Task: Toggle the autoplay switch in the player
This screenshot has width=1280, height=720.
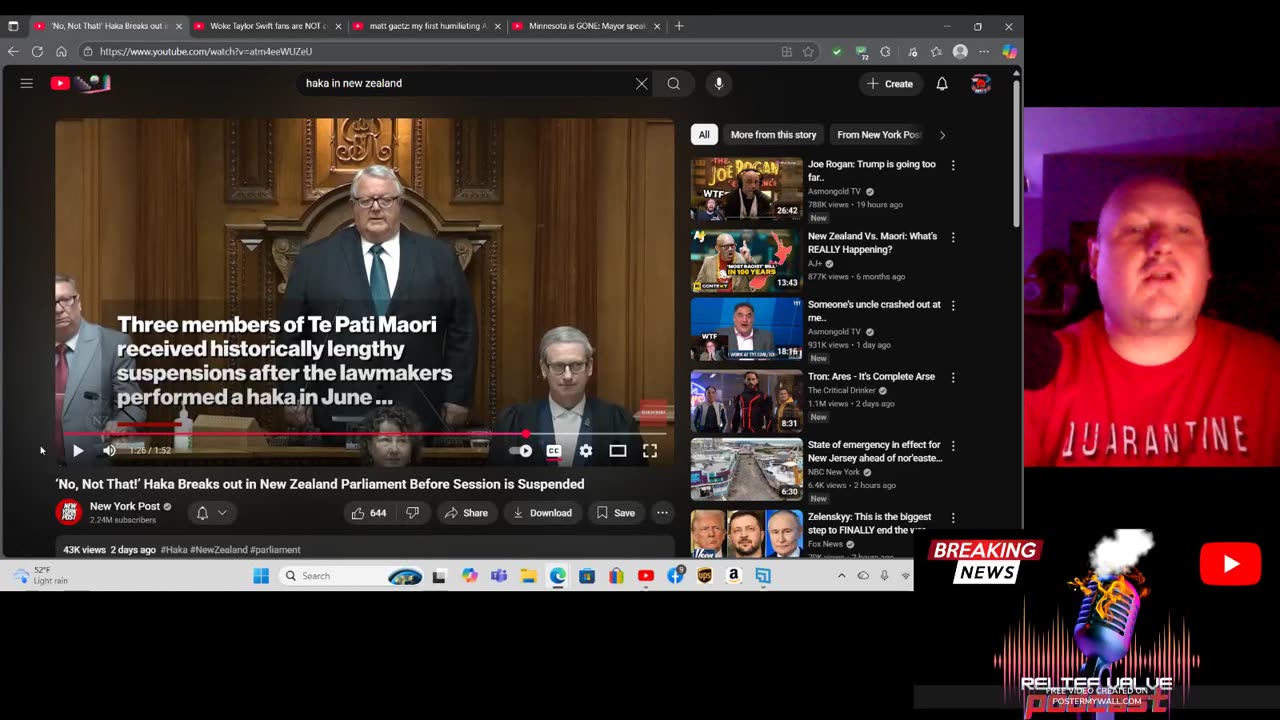Action: 521,451
